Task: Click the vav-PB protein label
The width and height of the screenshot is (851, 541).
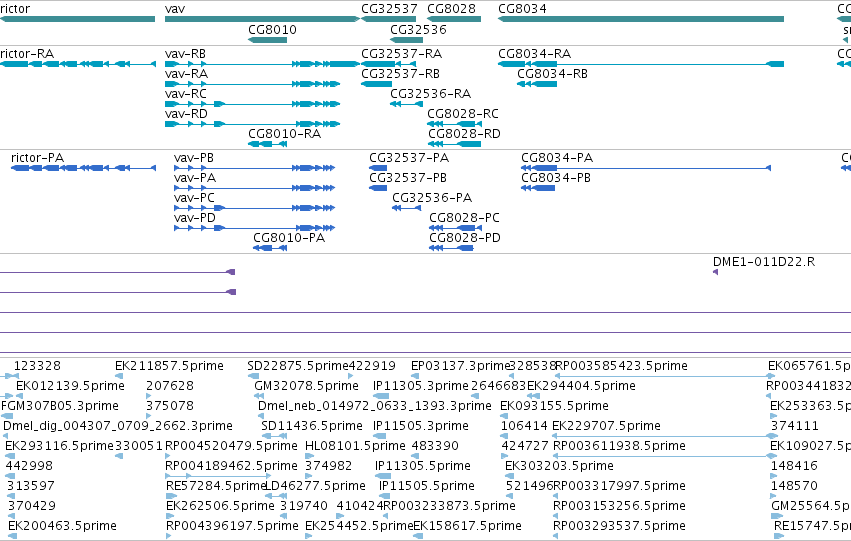Action: pos(194,158)
